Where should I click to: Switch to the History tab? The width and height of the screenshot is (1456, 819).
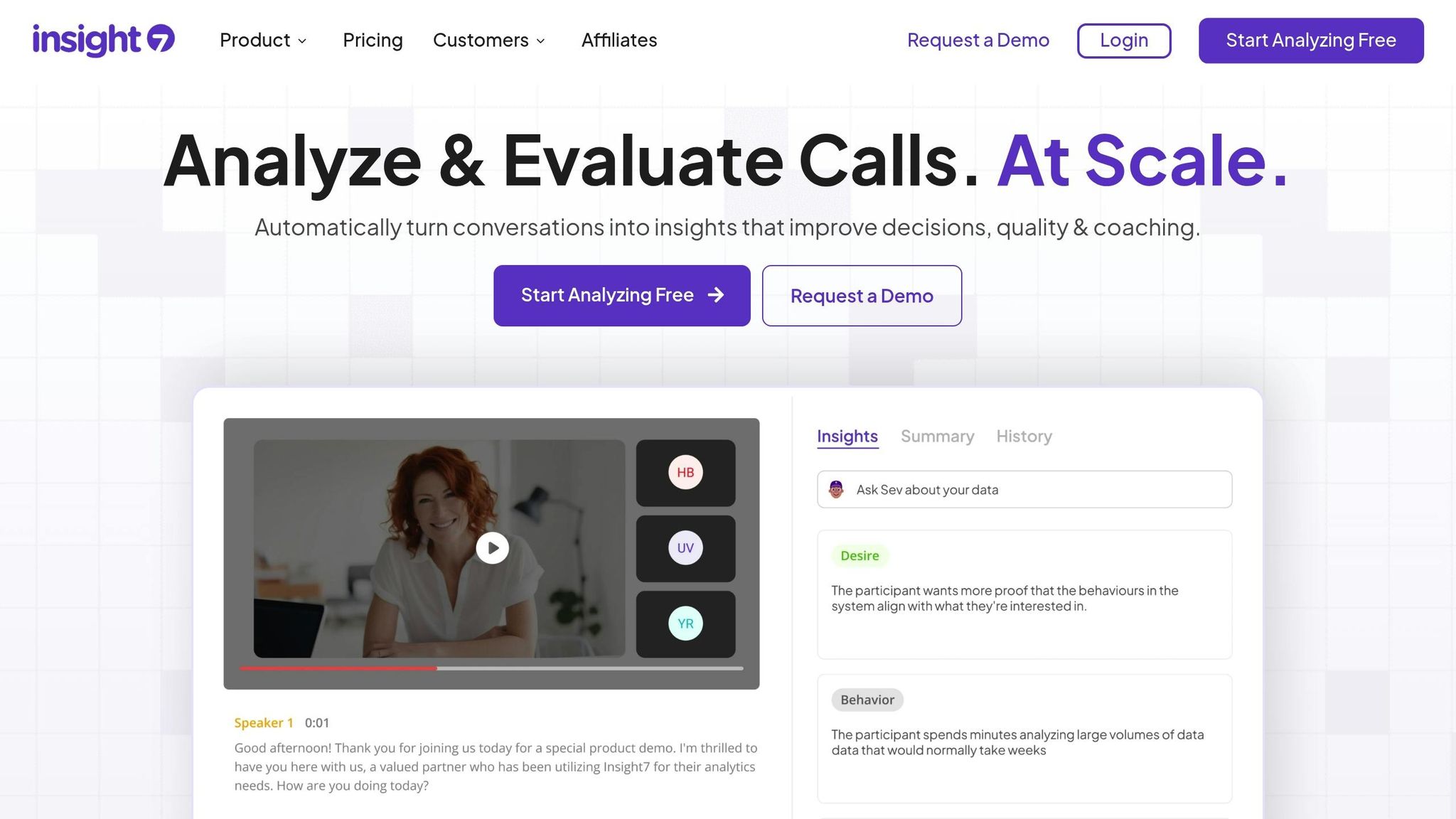click(x=1024, y=437)
